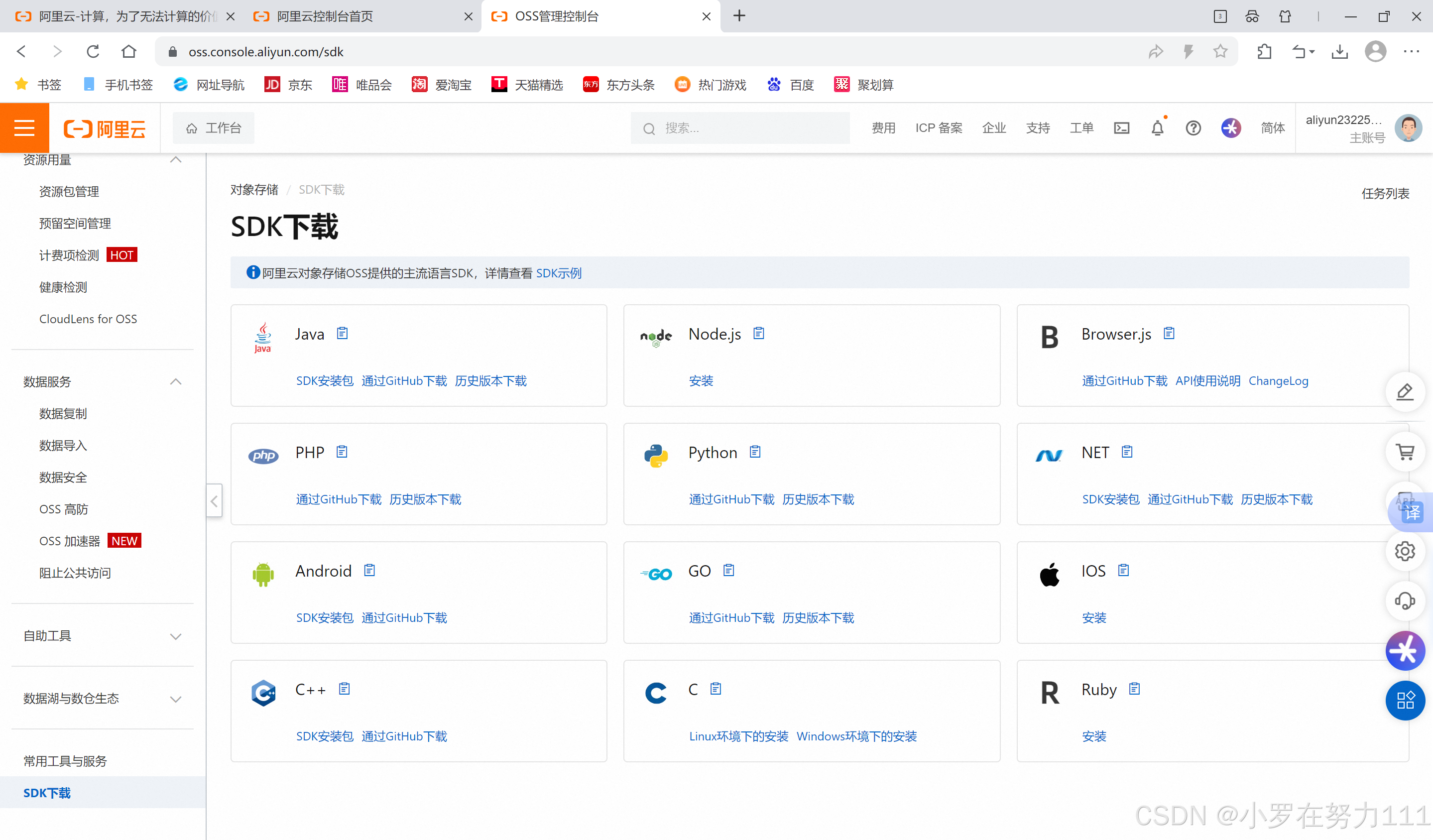Open the Java SDK documentation icon

(343, 333)
